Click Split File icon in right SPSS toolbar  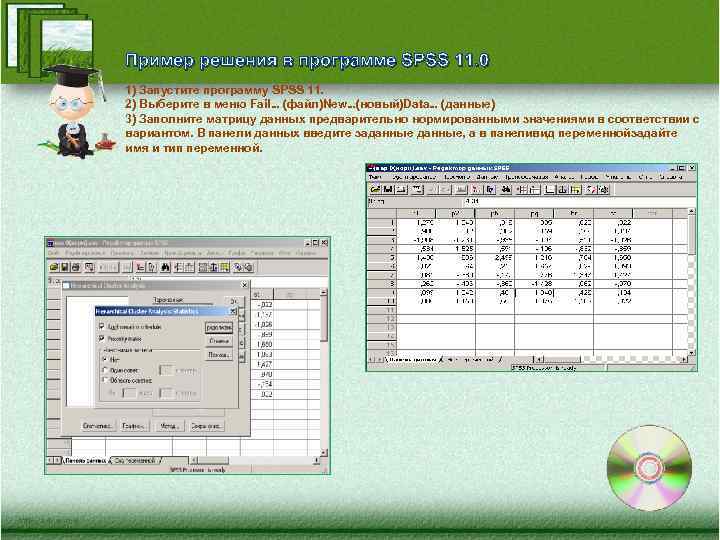[x=550, y=189]
